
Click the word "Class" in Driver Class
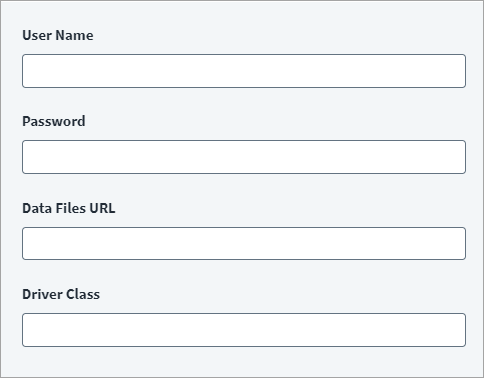pyautogui.click(x=83, y=294)
